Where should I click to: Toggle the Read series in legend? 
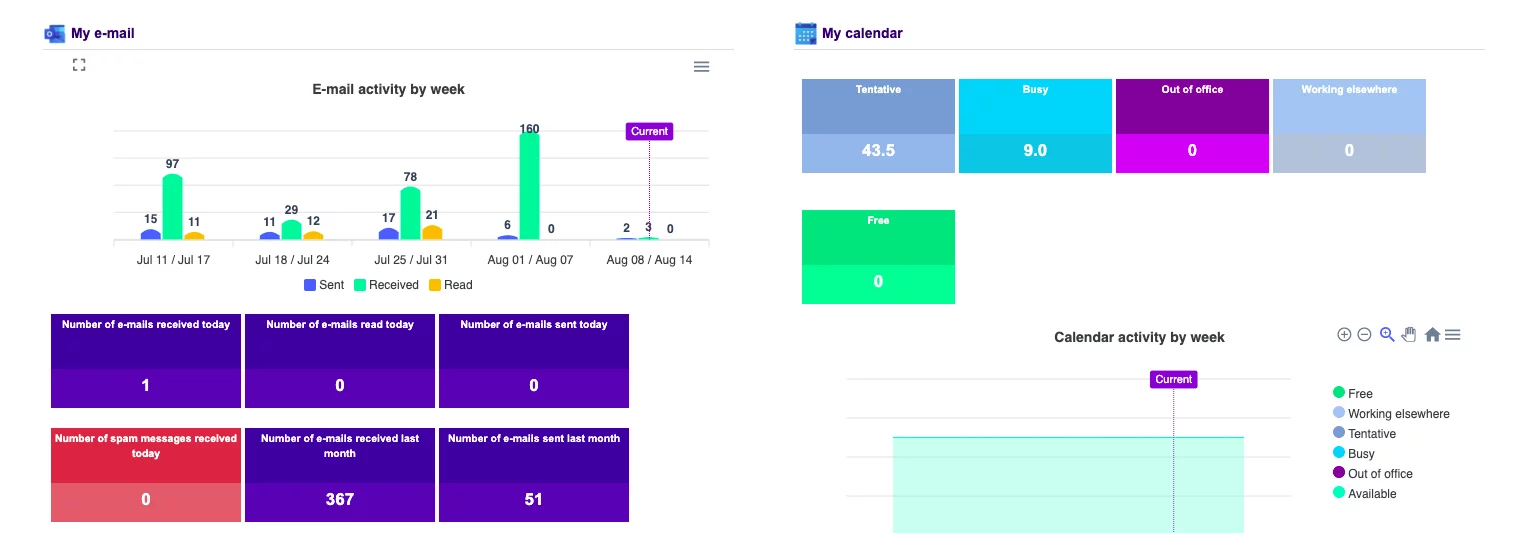coord(450,285)
